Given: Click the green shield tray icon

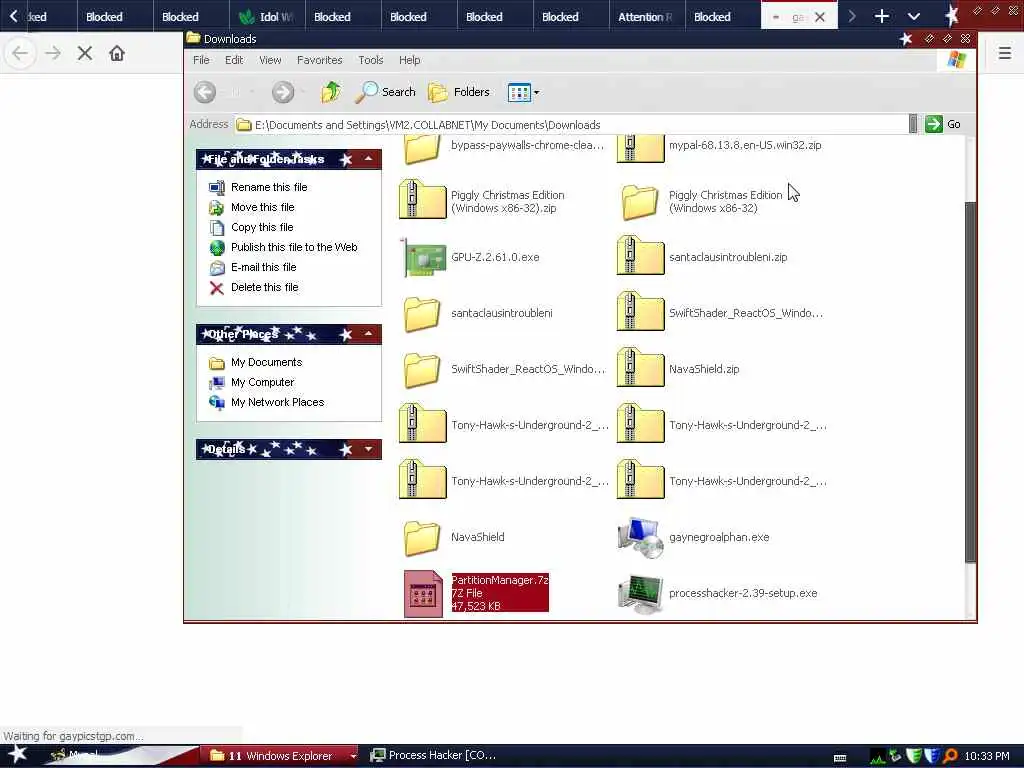Looking at the screenshot, I should tap(914, 756).
